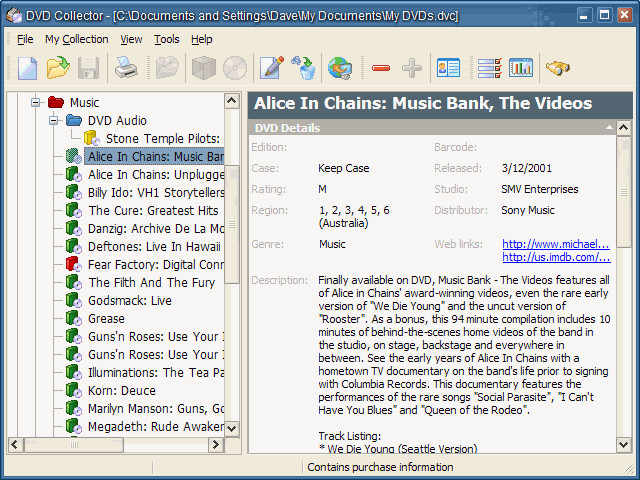
Task: Click the tree list scroll up arrow
Action: (232, 100)
